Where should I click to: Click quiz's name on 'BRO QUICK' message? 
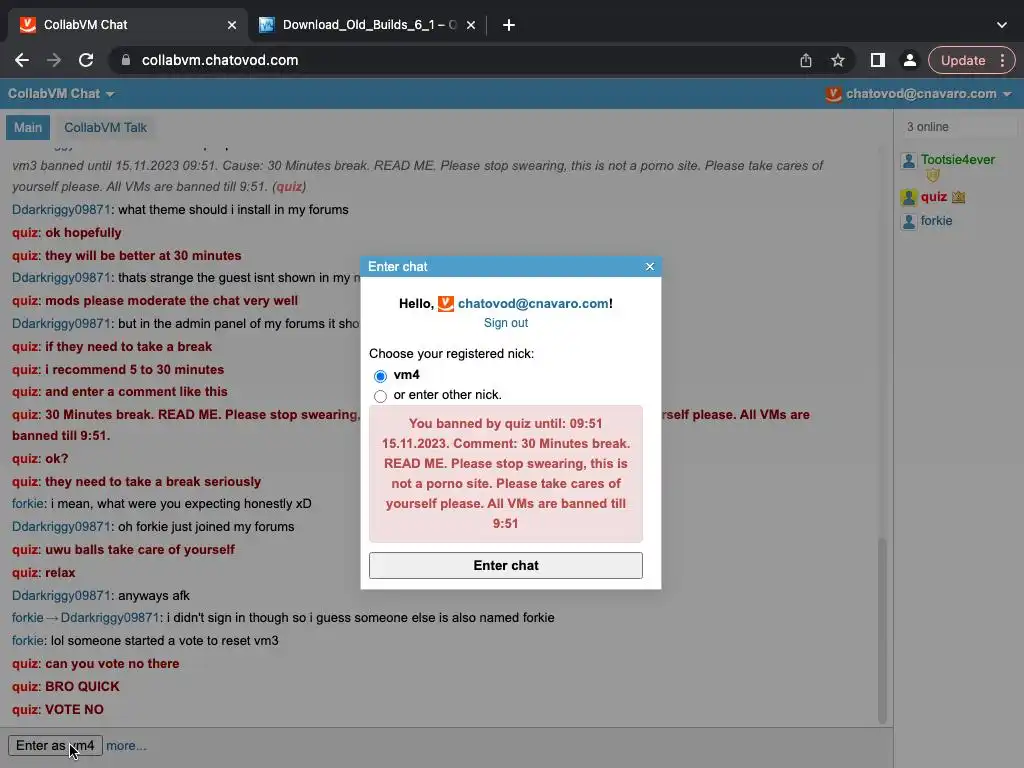[25, 687]
